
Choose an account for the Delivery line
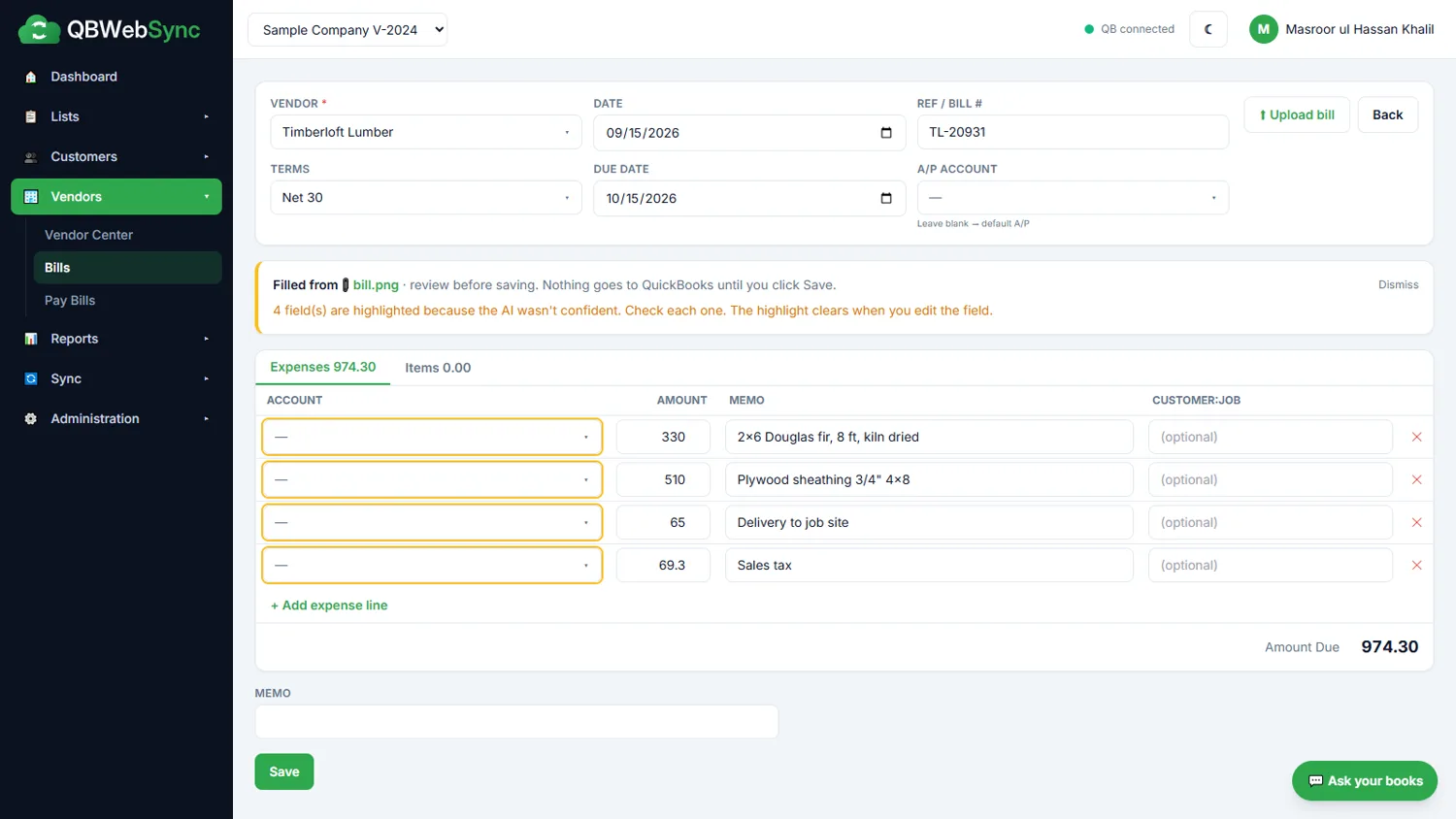pyautogui.click(x=432, y=522)
